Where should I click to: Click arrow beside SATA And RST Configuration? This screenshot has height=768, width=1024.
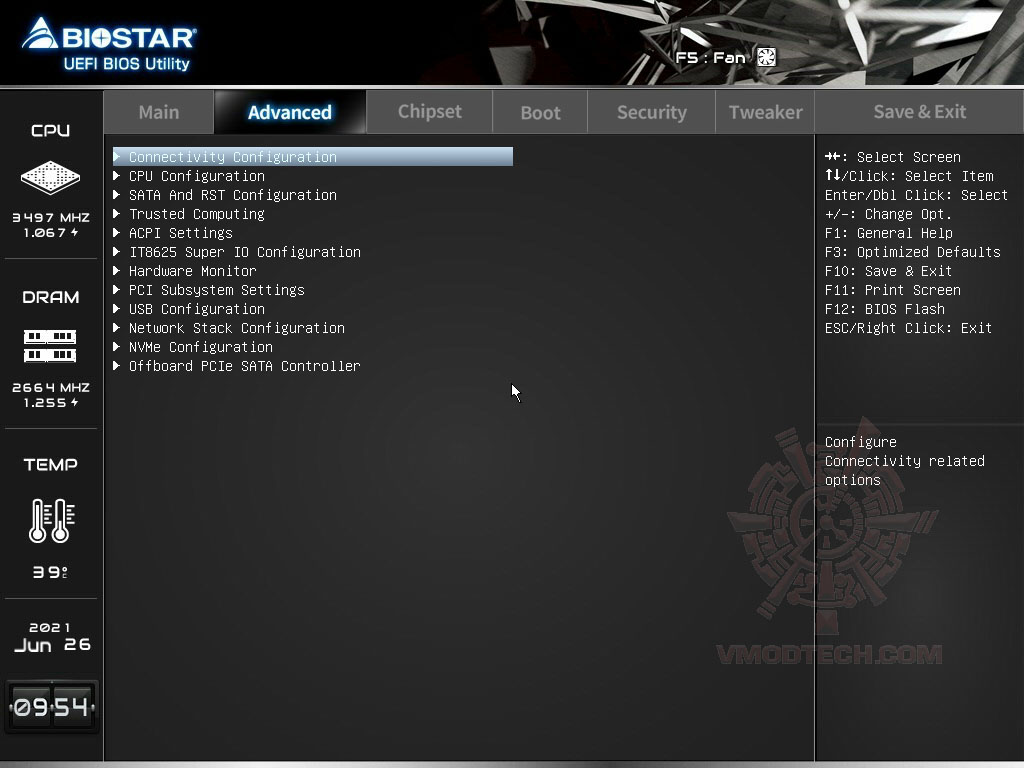[x=117, y=194]
